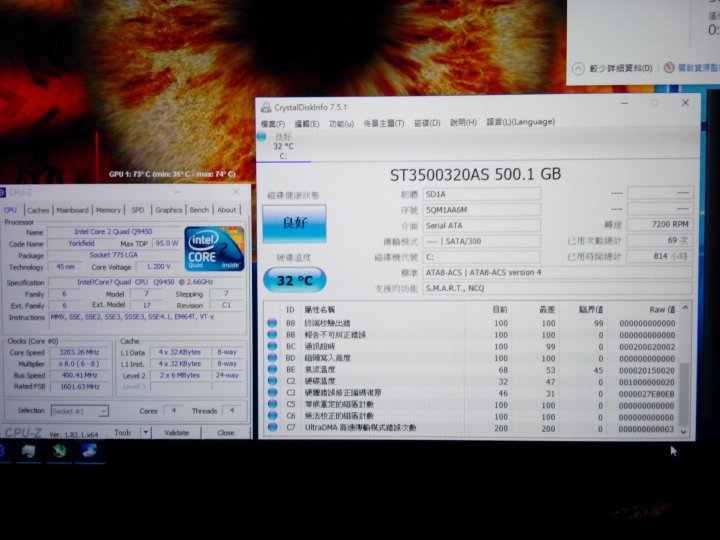Viewport: 720px width, 540px height.
Task: Click the B8 attribute status orb
Action: pyautogui.click(x=272, y=323)
